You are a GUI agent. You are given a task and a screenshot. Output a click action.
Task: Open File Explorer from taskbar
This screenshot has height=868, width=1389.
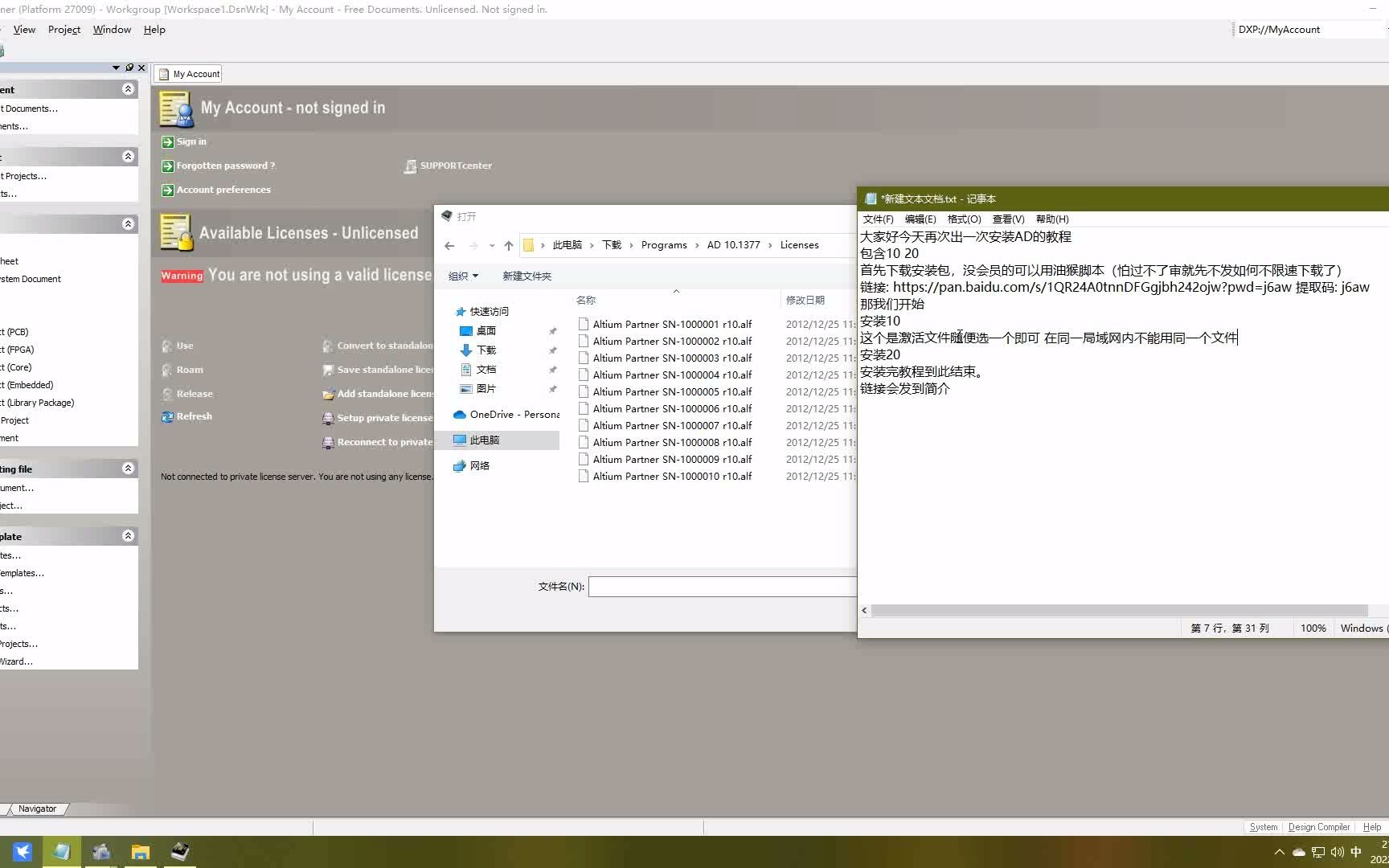(x=141, y=852)
